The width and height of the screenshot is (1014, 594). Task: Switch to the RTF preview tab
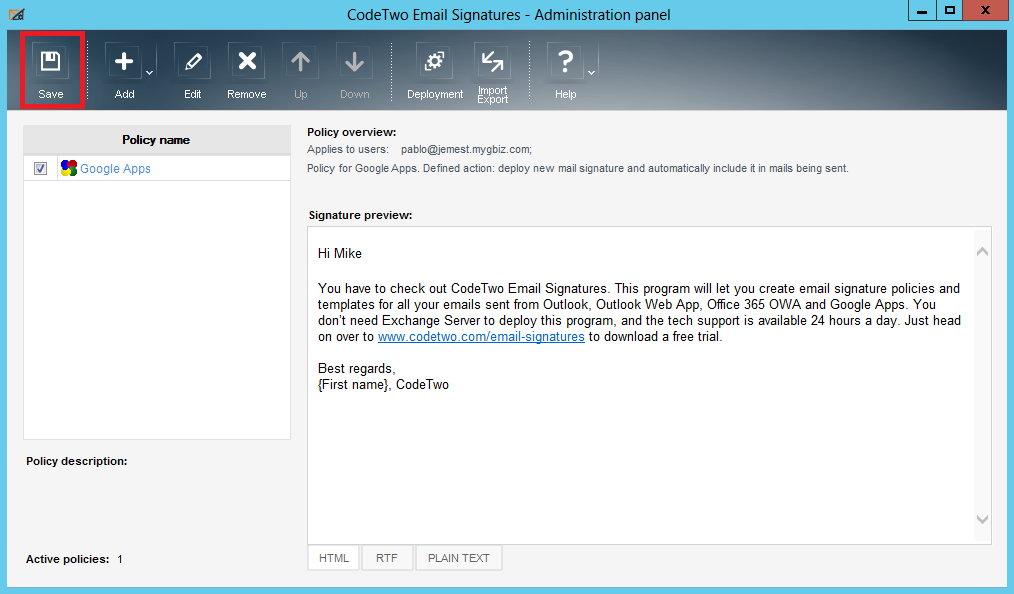(387, 558)
